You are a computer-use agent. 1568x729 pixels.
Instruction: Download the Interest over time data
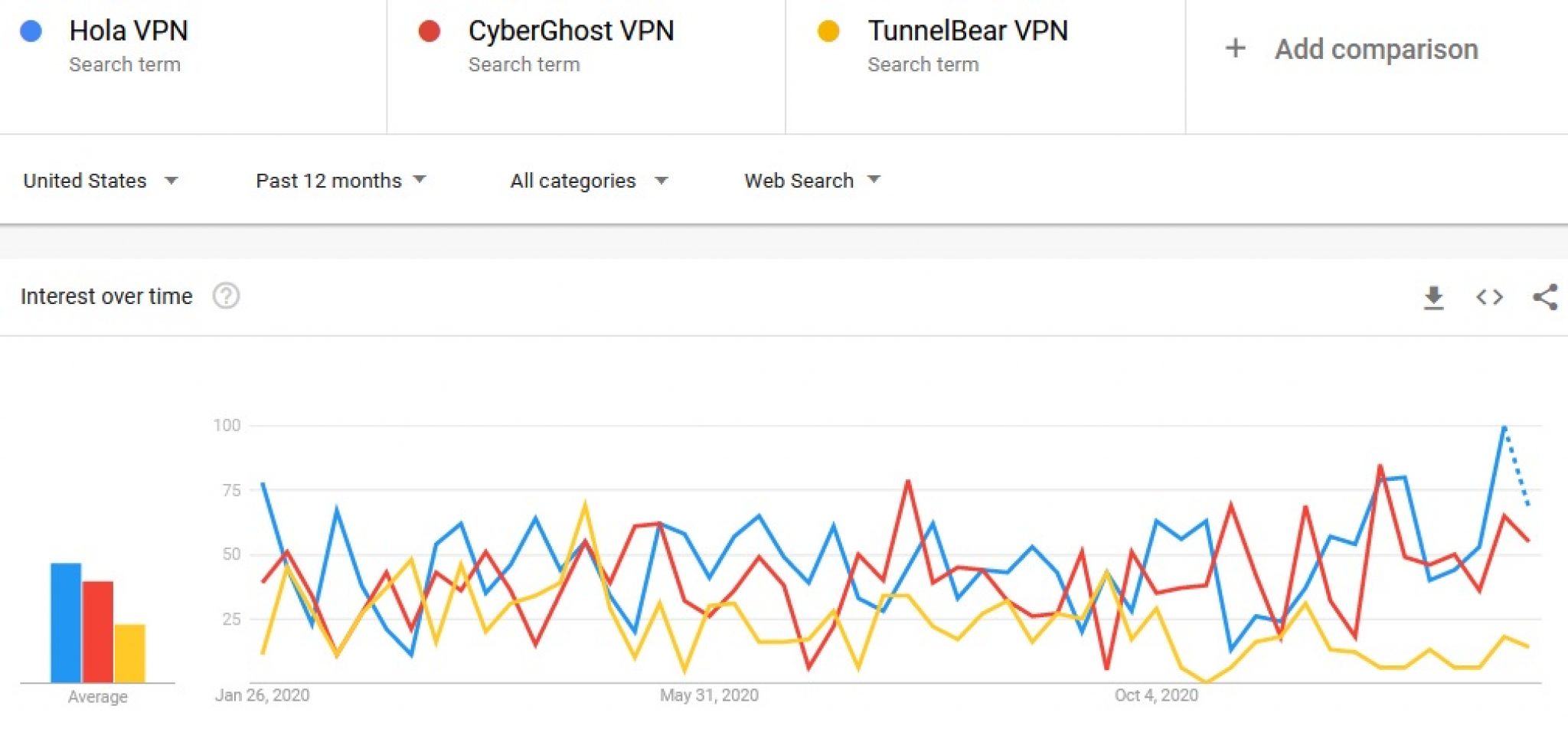(1433, 297)
